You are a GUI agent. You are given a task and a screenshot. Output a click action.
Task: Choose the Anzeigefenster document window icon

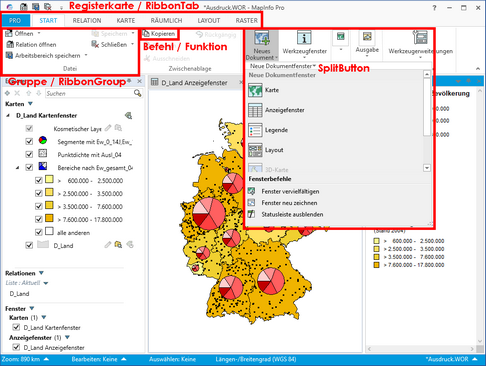(255, 110)
